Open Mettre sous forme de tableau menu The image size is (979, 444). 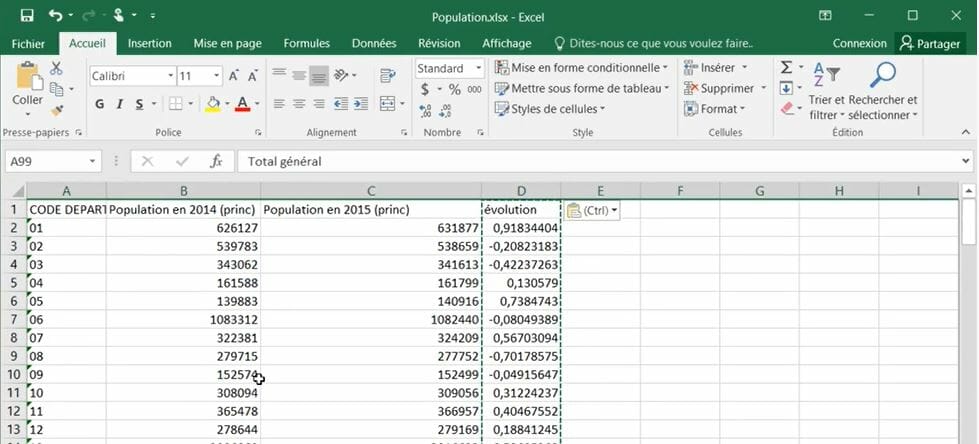[581, 89]
